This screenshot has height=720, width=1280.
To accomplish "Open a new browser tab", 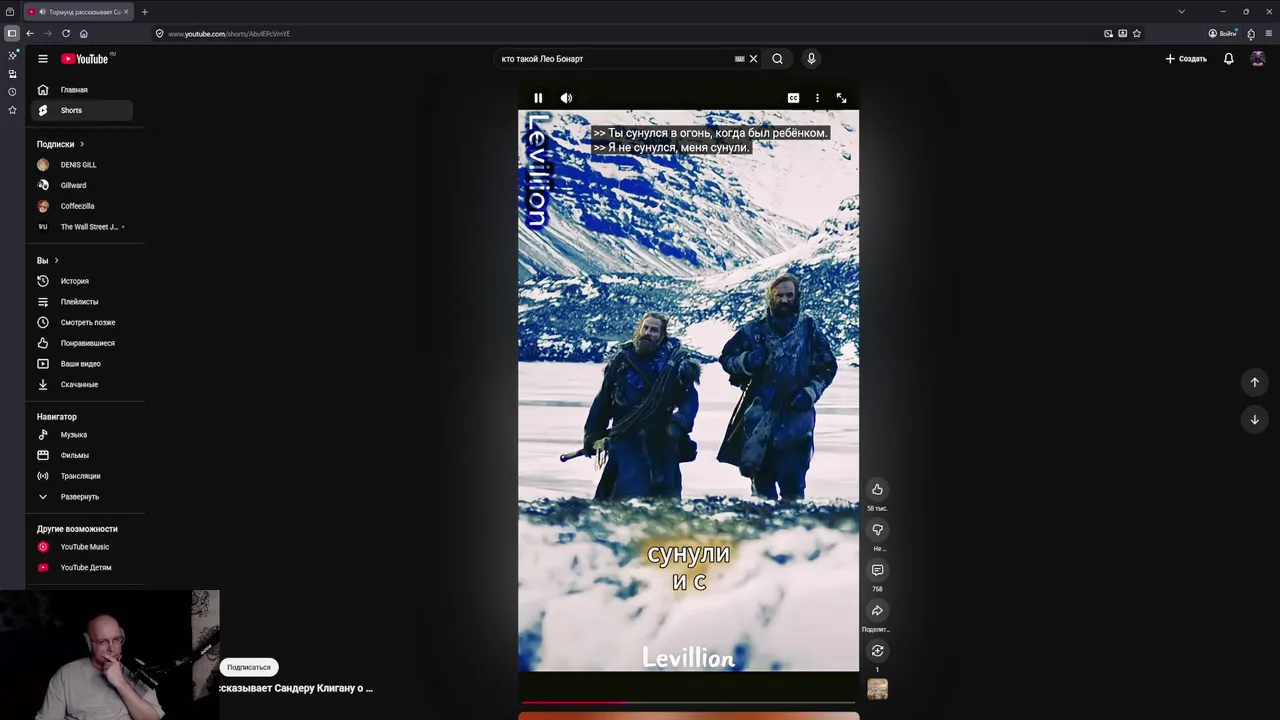I will click(144, 12).
